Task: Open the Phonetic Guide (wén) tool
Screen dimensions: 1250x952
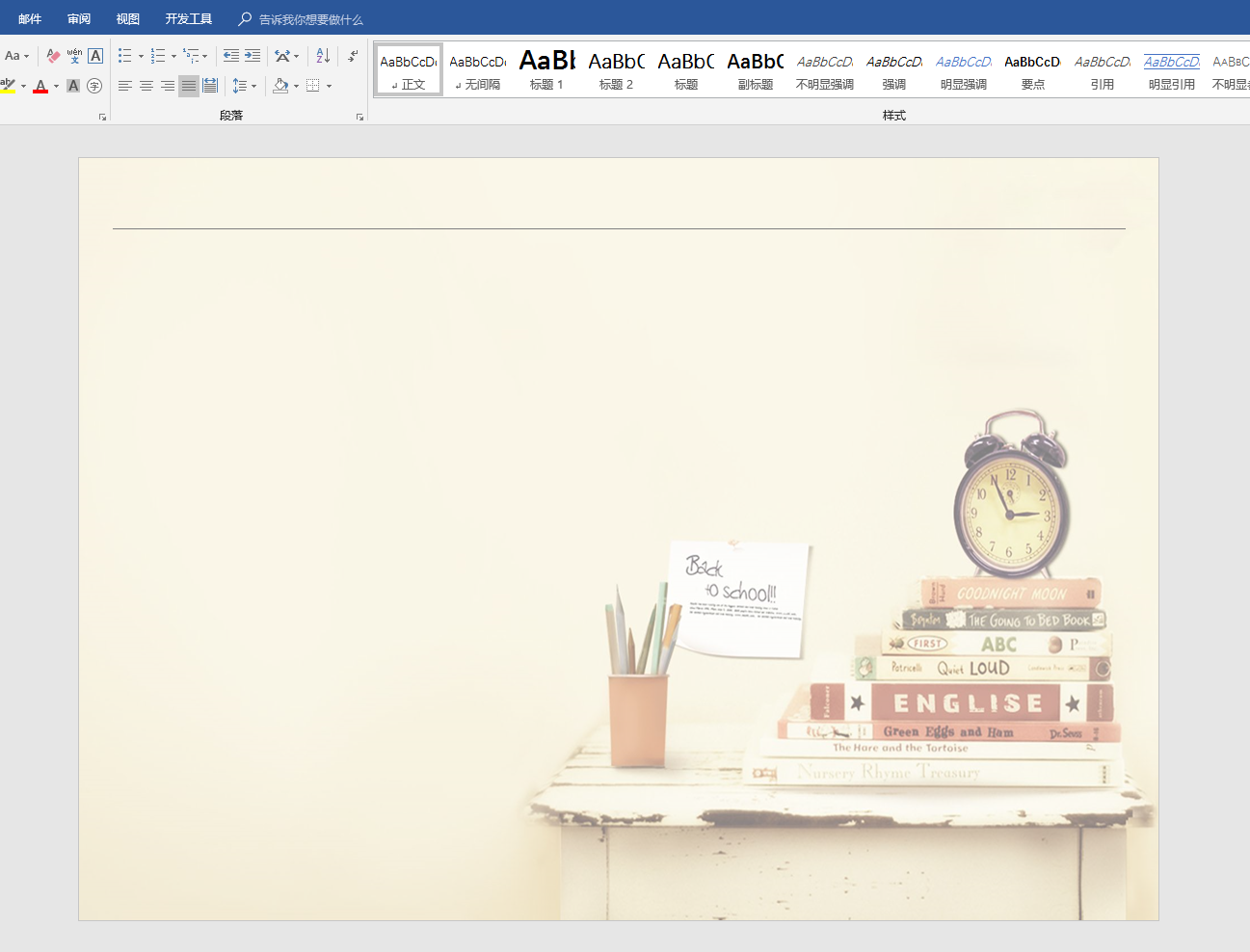Action: click(x=74, y=56)
